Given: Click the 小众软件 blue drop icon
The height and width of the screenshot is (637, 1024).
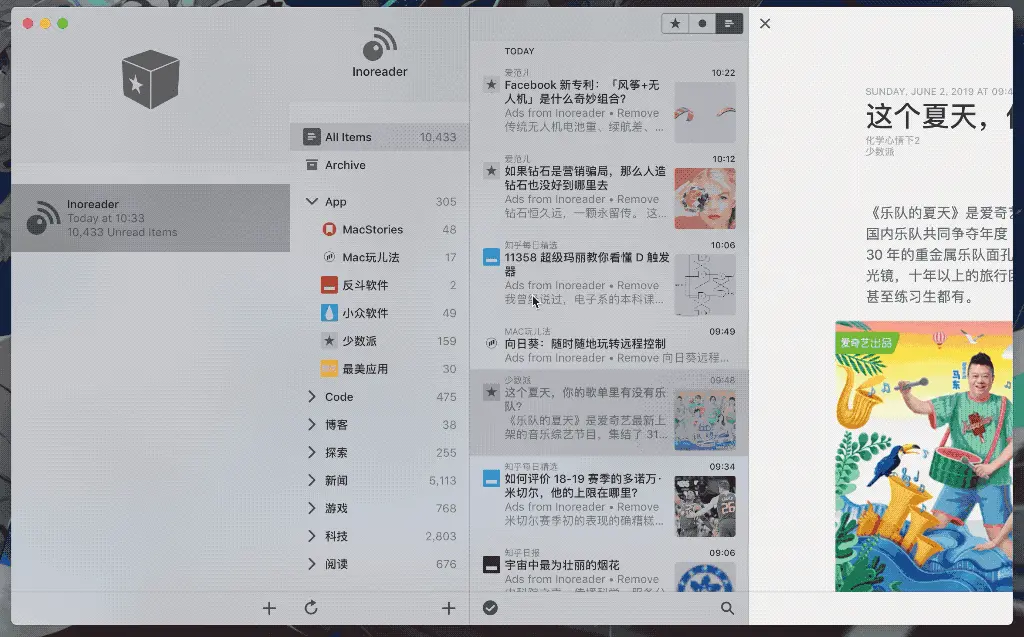Looking at the screenshot, I should (x=329, y=313).
